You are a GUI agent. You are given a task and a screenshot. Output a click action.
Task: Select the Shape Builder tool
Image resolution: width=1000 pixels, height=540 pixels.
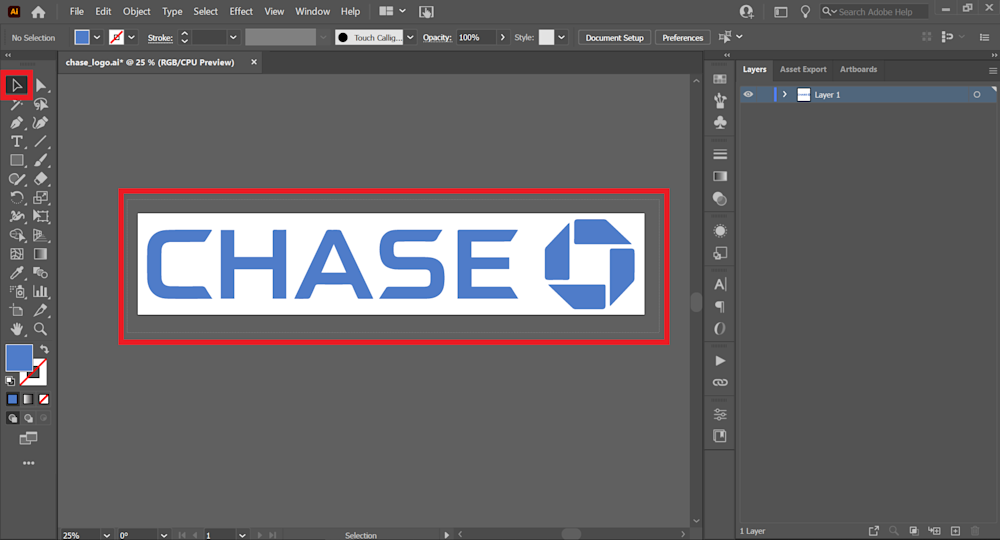17,235
